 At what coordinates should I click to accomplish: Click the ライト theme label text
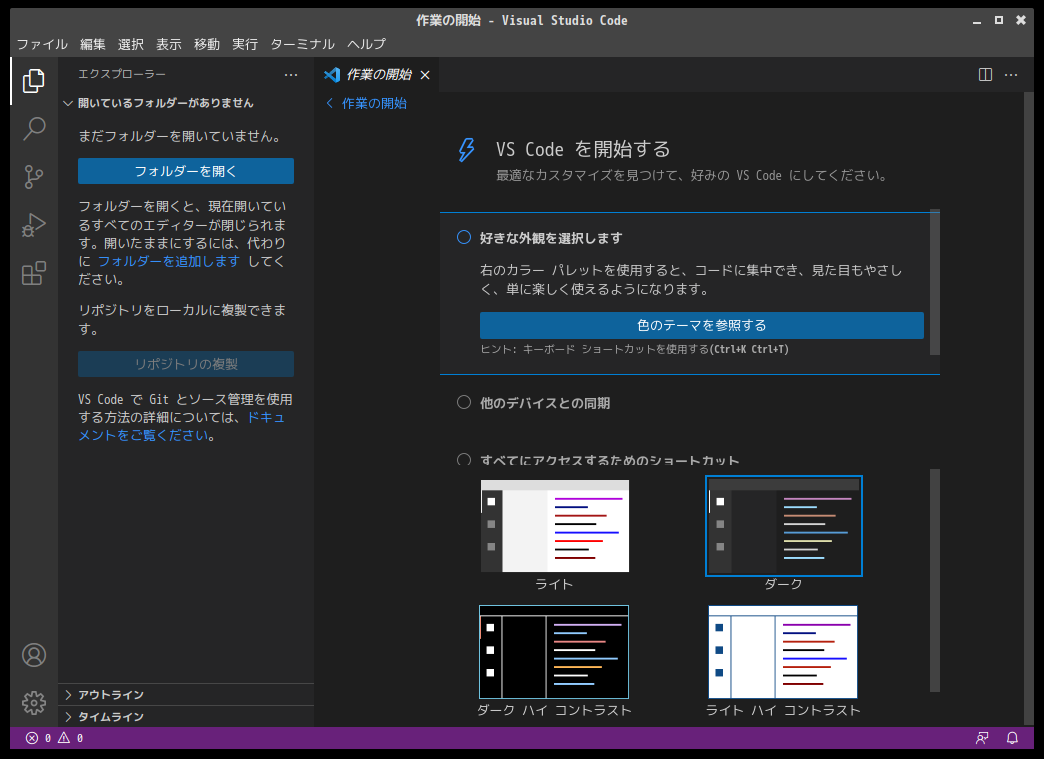point(554,584)
